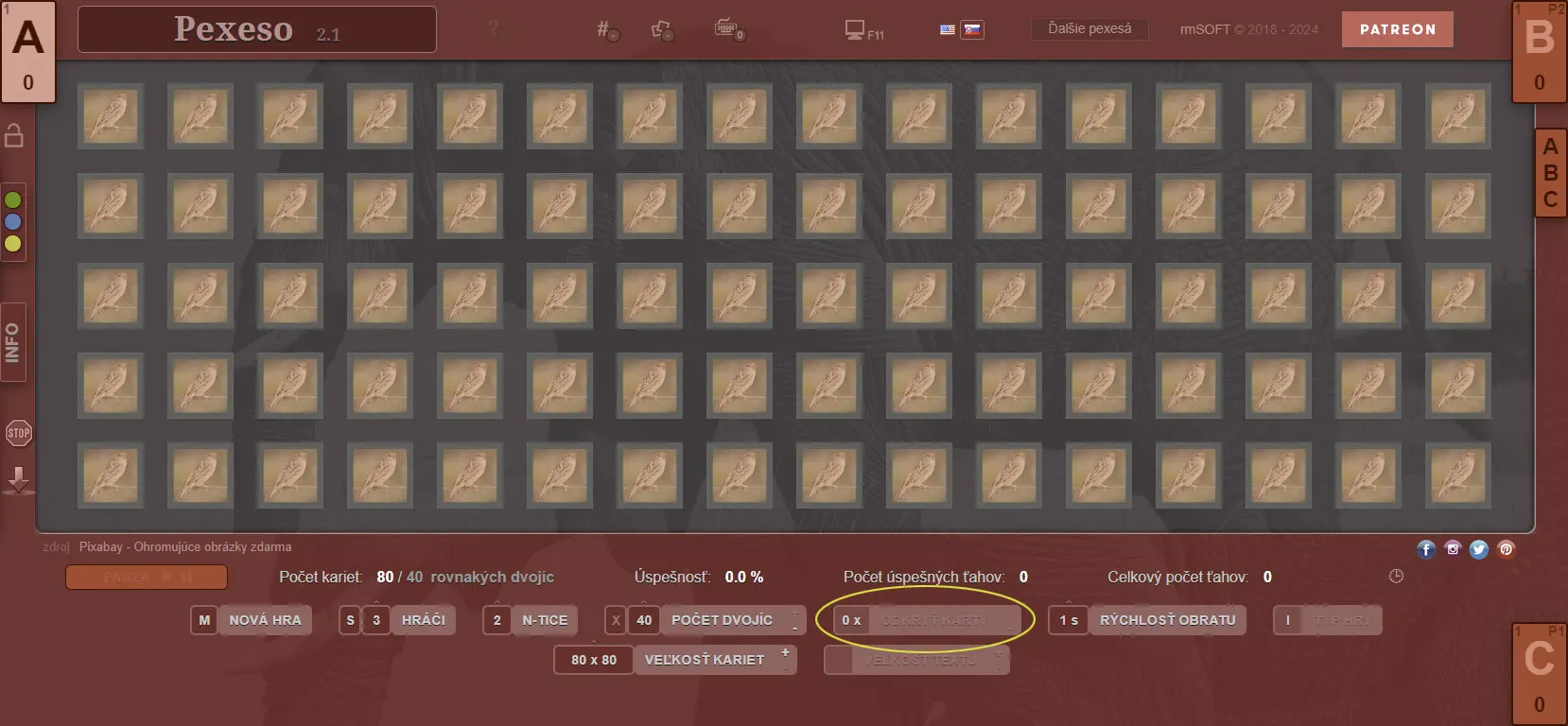Open the Pinterest share icon
1568x726 pixels.
[1507, 549]
